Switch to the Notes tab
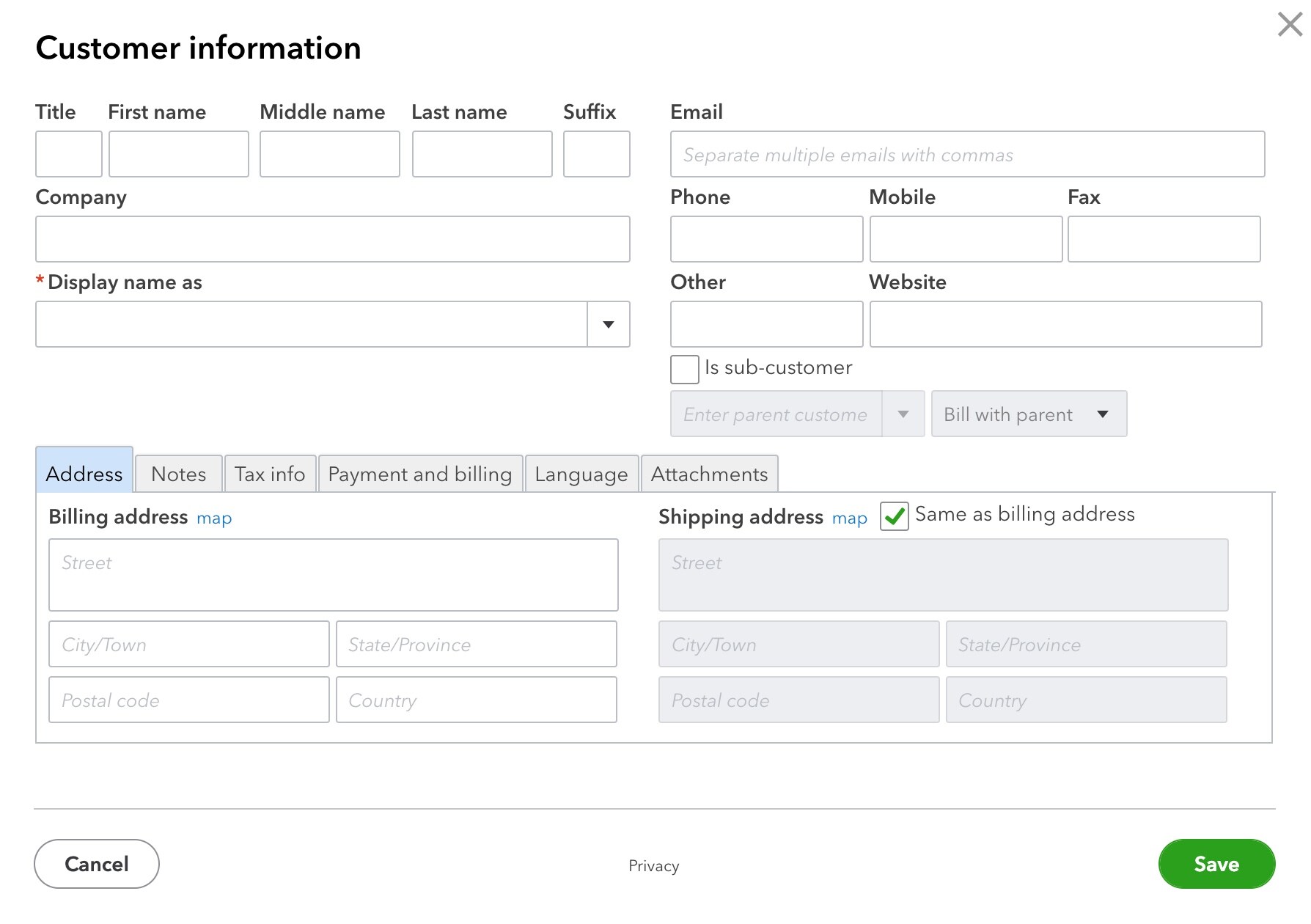This screenshot has width=1311, height=924. click(x=179, y=474)
